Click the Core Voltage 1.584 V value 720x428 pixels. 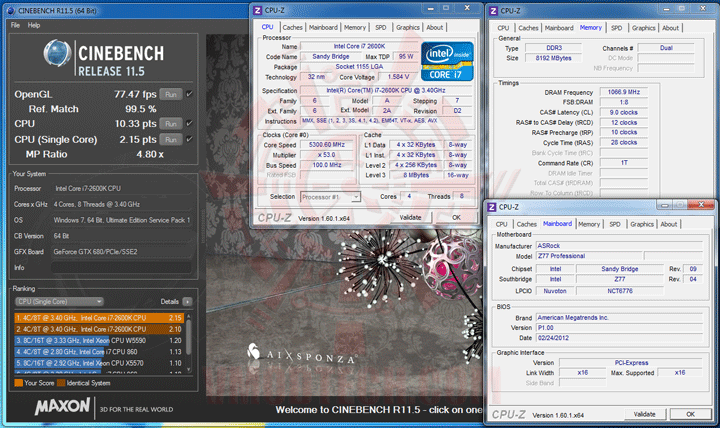(399, 77)
